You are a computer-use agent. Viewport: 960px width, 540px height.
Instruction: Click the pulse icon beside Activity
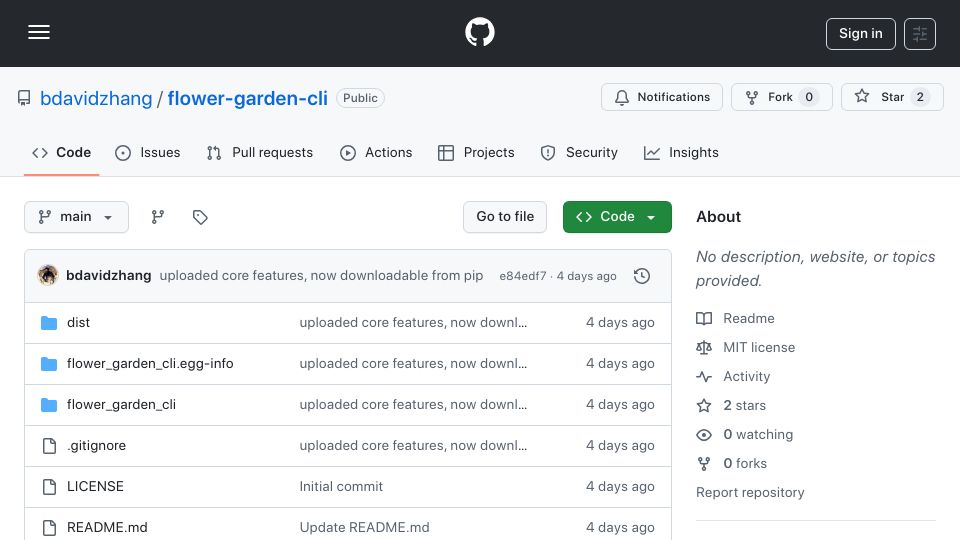point(704,377)
